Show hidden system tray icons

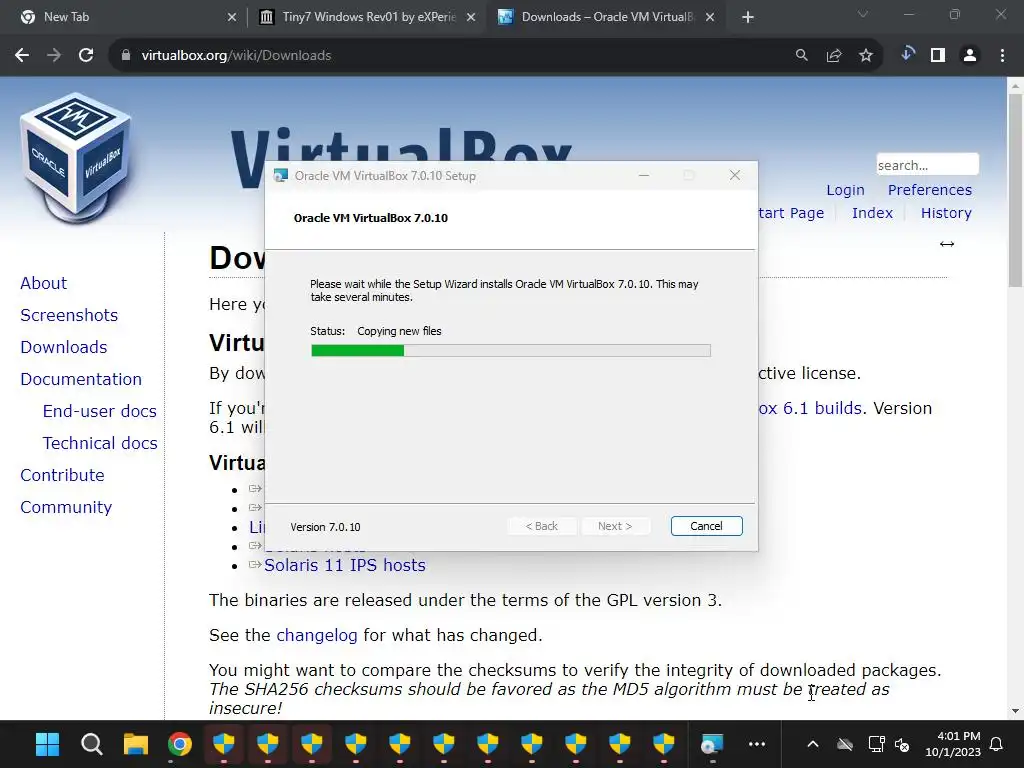(812, 744)
